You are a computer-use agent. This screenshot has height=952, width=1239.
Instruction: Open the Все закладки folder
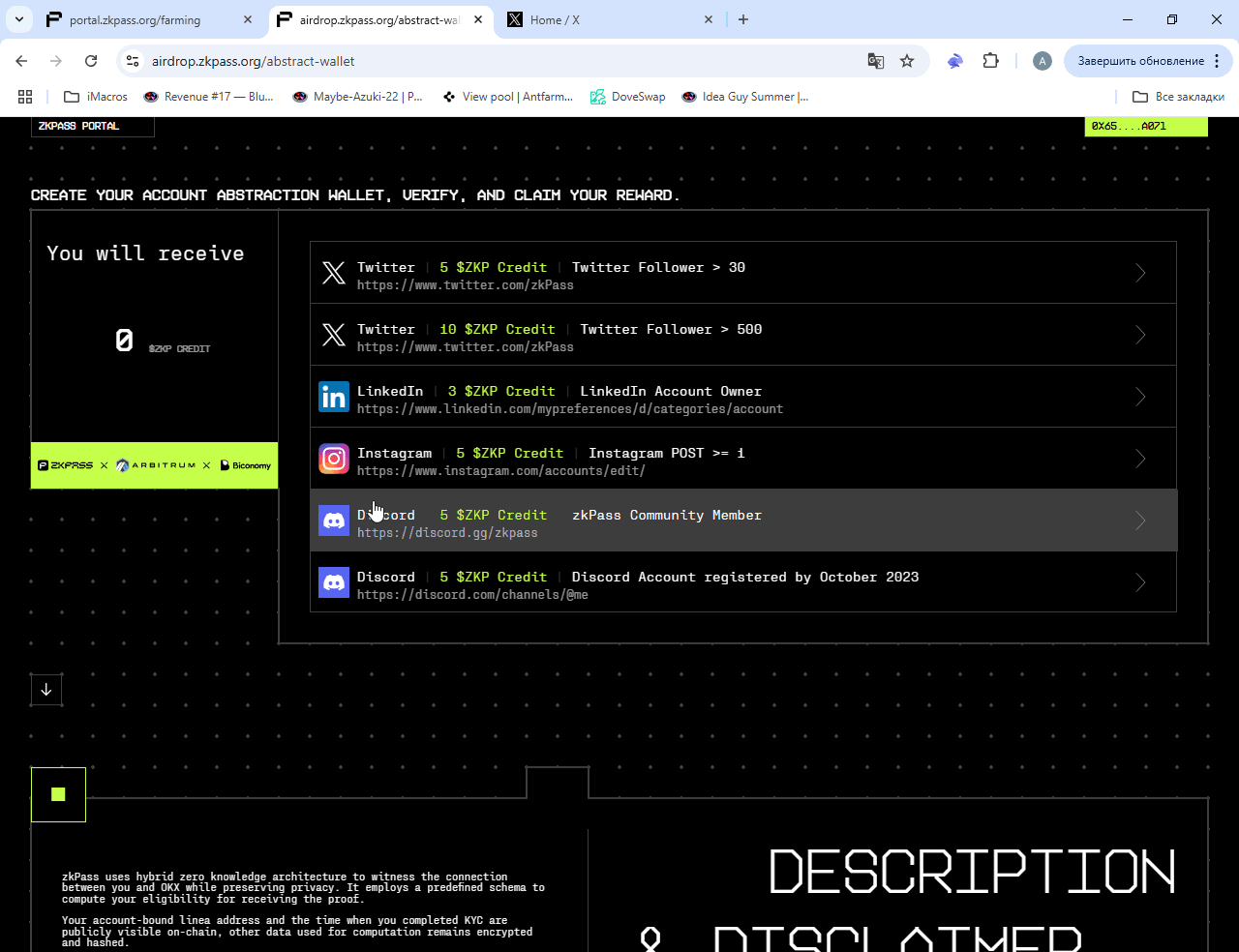[1178, 97]
